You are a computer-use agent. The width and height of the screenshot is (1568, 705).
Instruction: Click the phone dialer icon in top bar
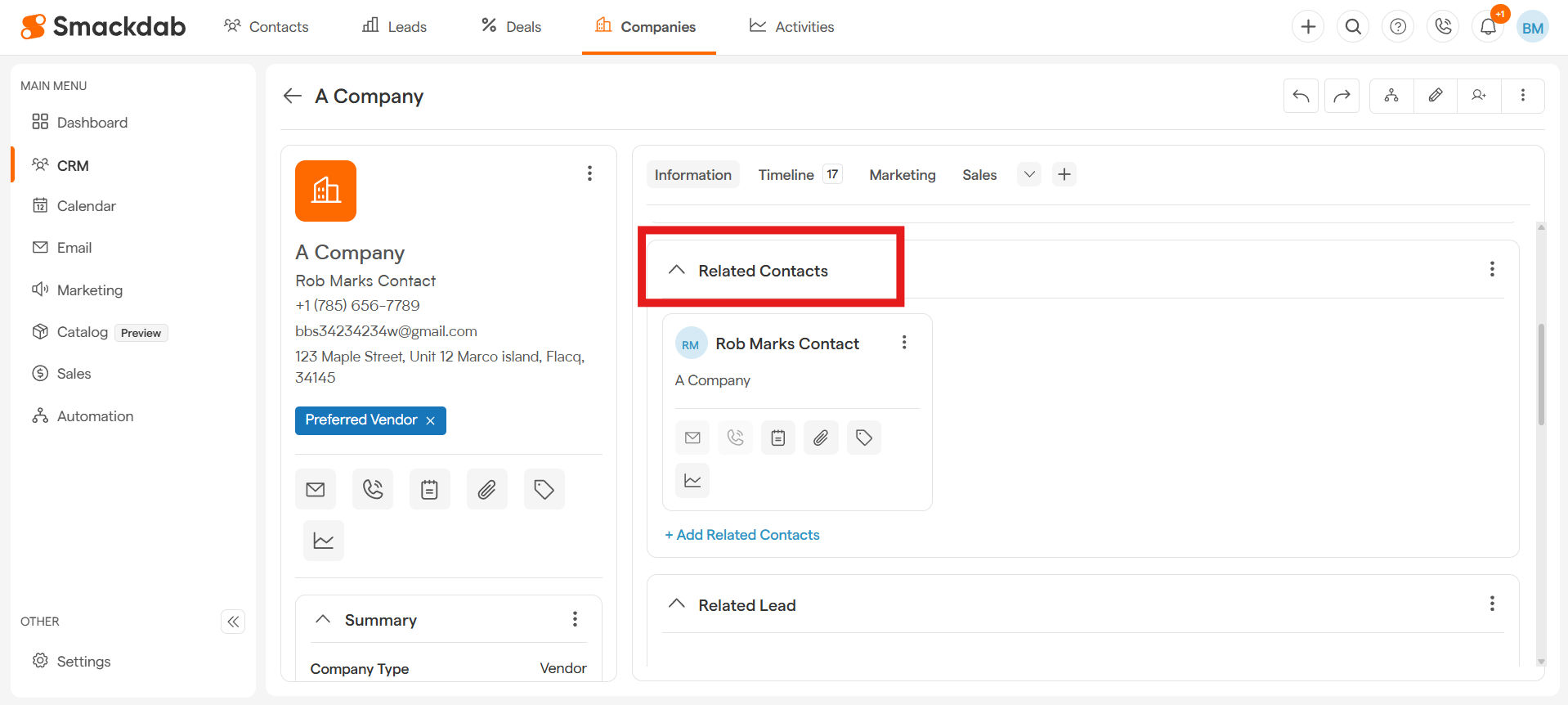coord(1443,27)
